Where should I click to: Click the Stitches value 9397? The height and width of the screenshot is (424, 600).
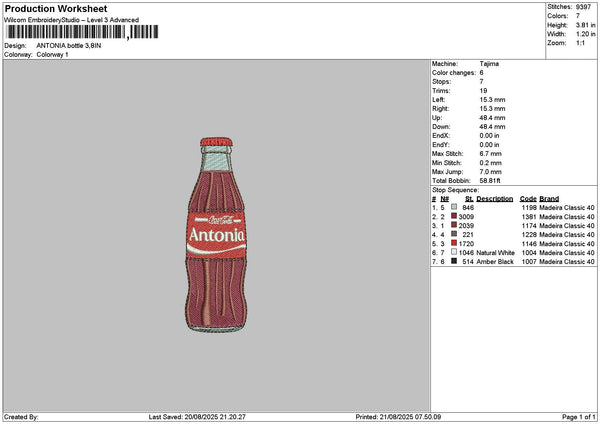pyautogui.click(x=583, y=7)
